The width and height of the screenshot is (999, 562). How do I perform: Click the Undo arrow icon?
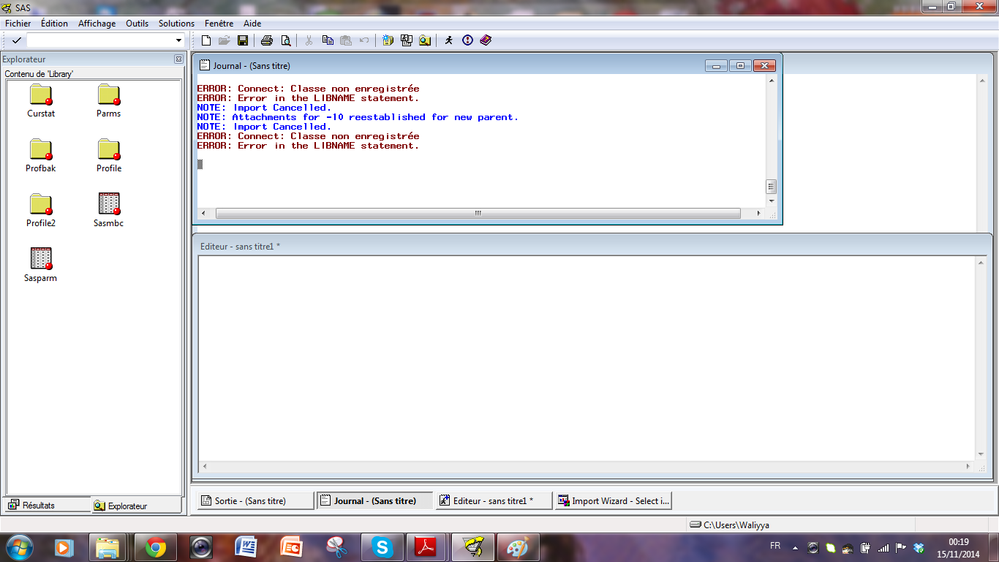[x=364, y=40]
